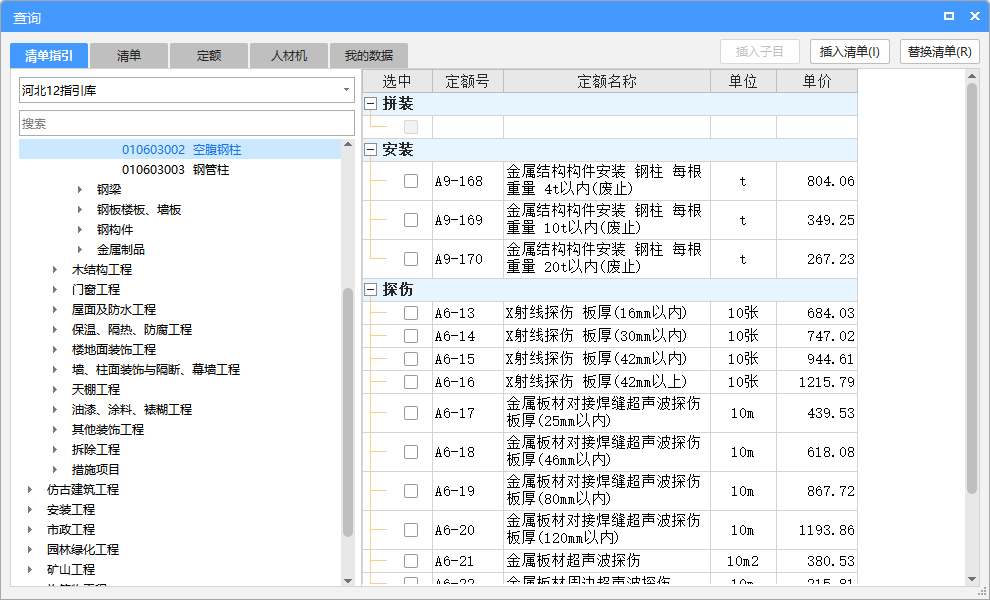Check the box for A6-18
Screen dimensions: 990x600
click(x=411, y=452)
